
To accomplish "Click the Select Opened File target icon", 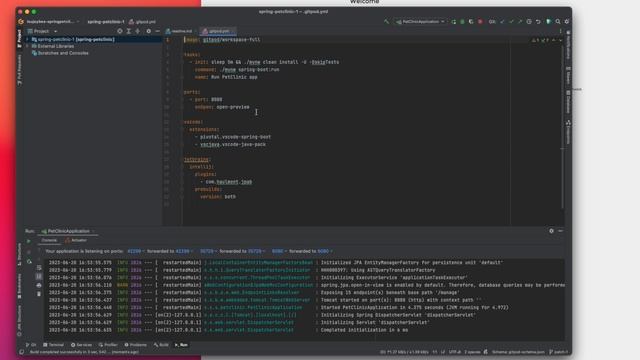I will click(x=120, y=31).
